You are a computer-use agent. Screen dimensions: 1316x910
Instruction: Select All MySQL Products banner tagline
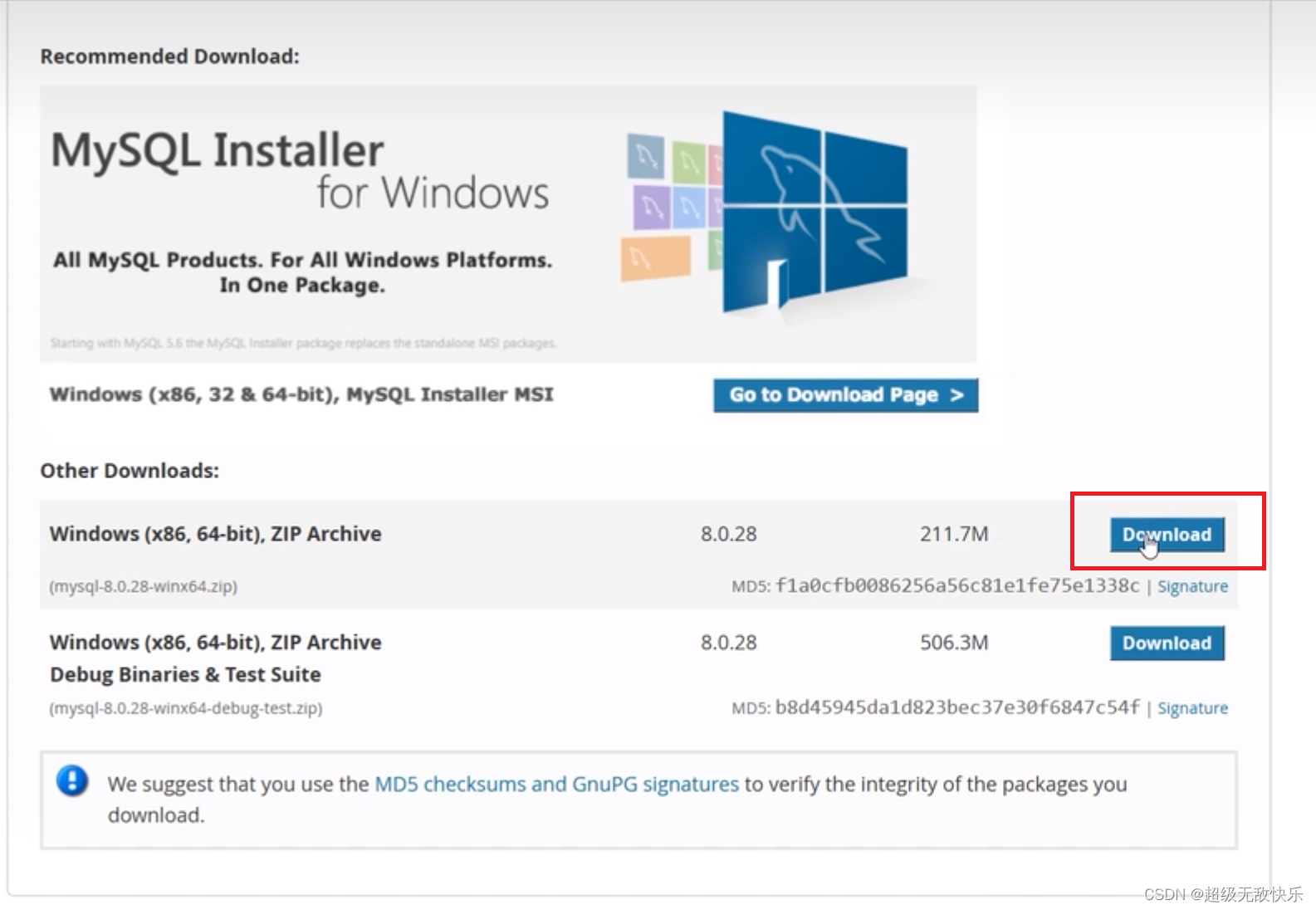(x=303, y=272)
